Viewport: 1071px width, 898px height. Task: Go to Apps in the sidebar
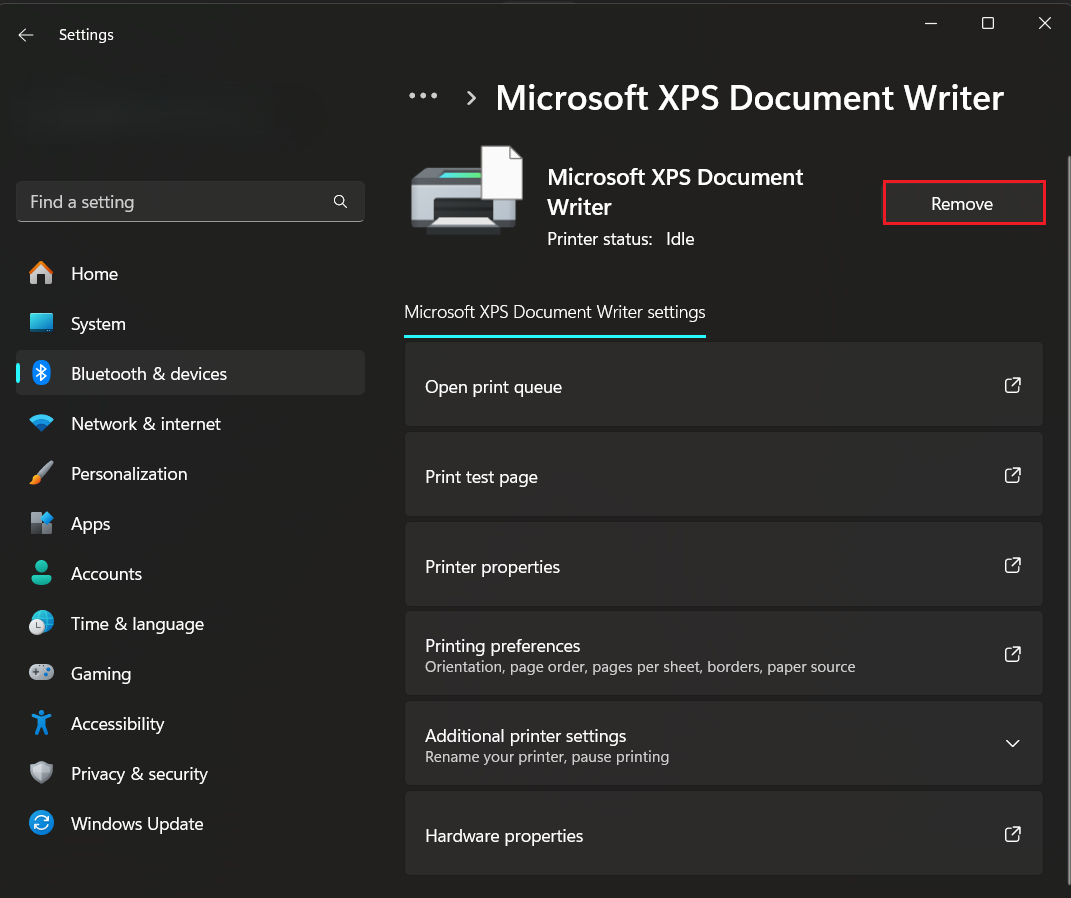90,524
